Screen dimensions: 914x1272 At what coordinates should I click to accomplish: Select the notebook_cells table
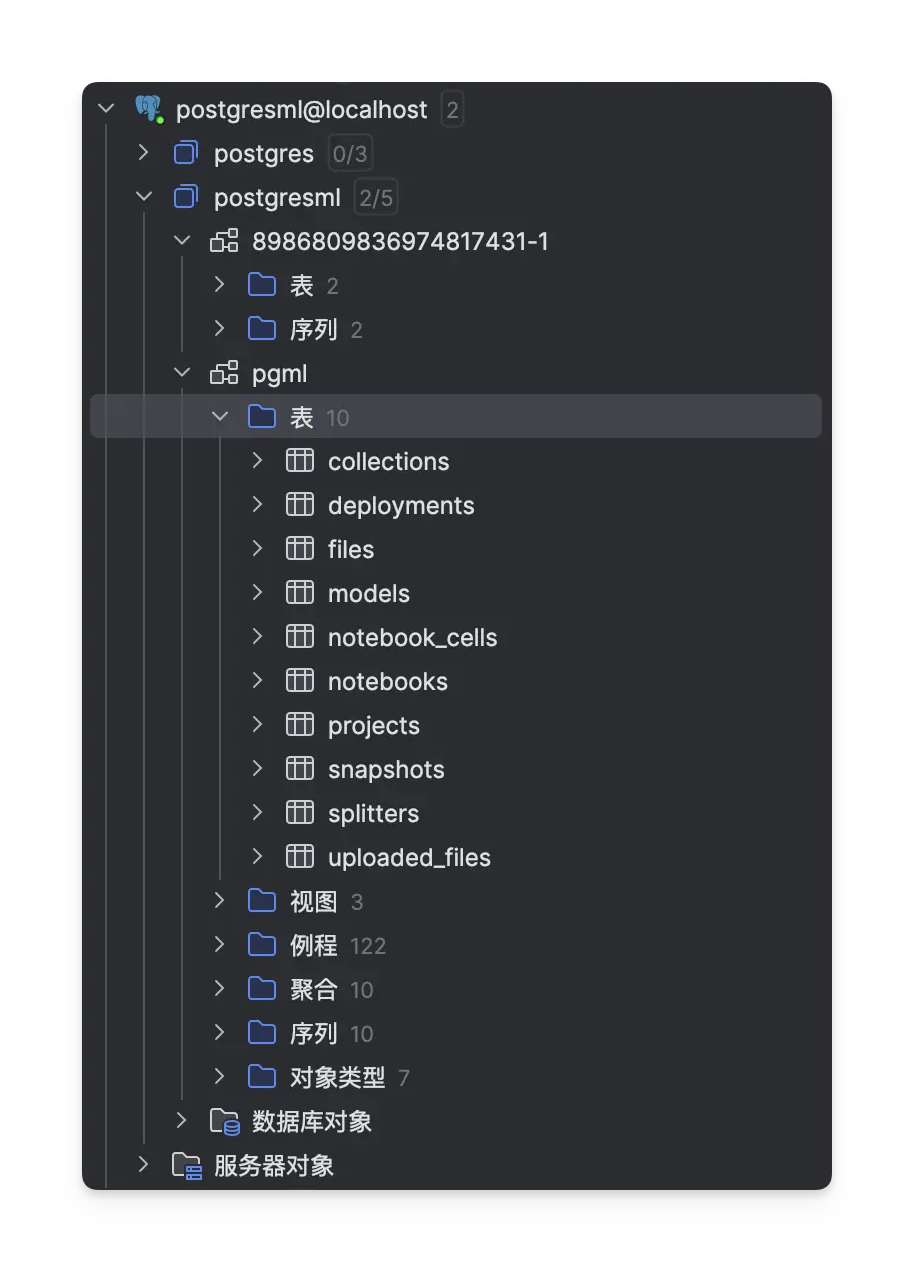tap(412, 636)
